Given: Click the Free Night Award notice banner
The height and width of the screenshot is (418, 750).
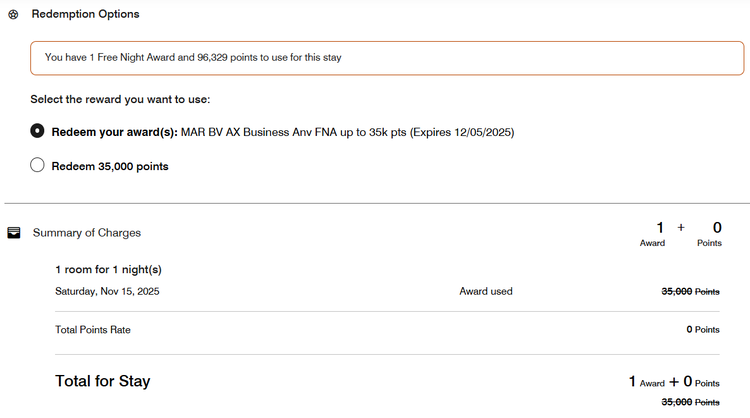Looking at the screenshot, I should (387, 58).
